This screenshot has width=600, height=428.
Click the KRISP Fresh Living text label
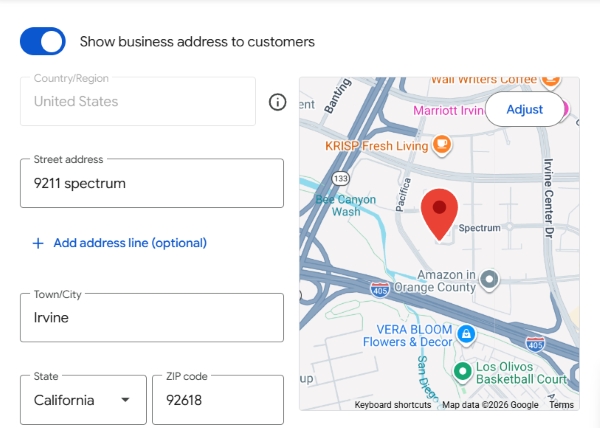click(x=377, y=146)
